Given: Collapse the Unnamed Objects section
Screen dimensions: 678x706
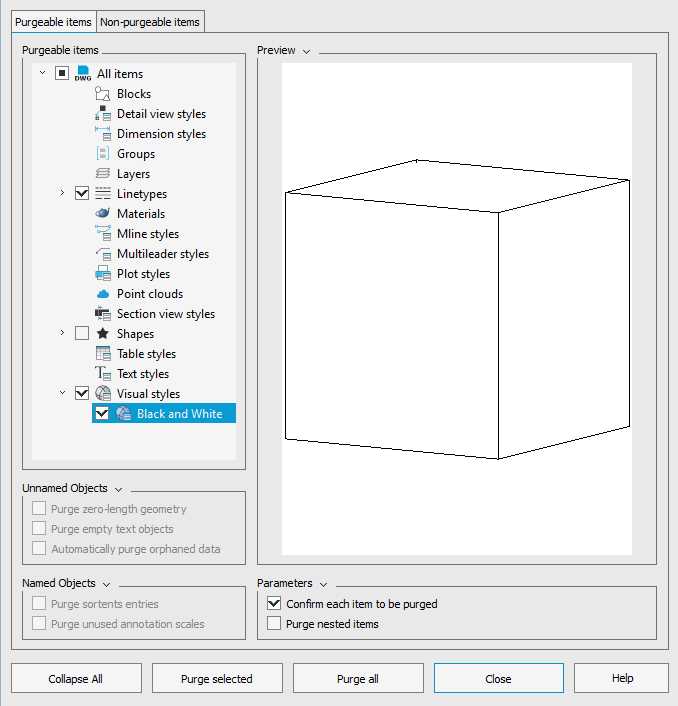Looking at the screenshot, I should tap(118, 489).
